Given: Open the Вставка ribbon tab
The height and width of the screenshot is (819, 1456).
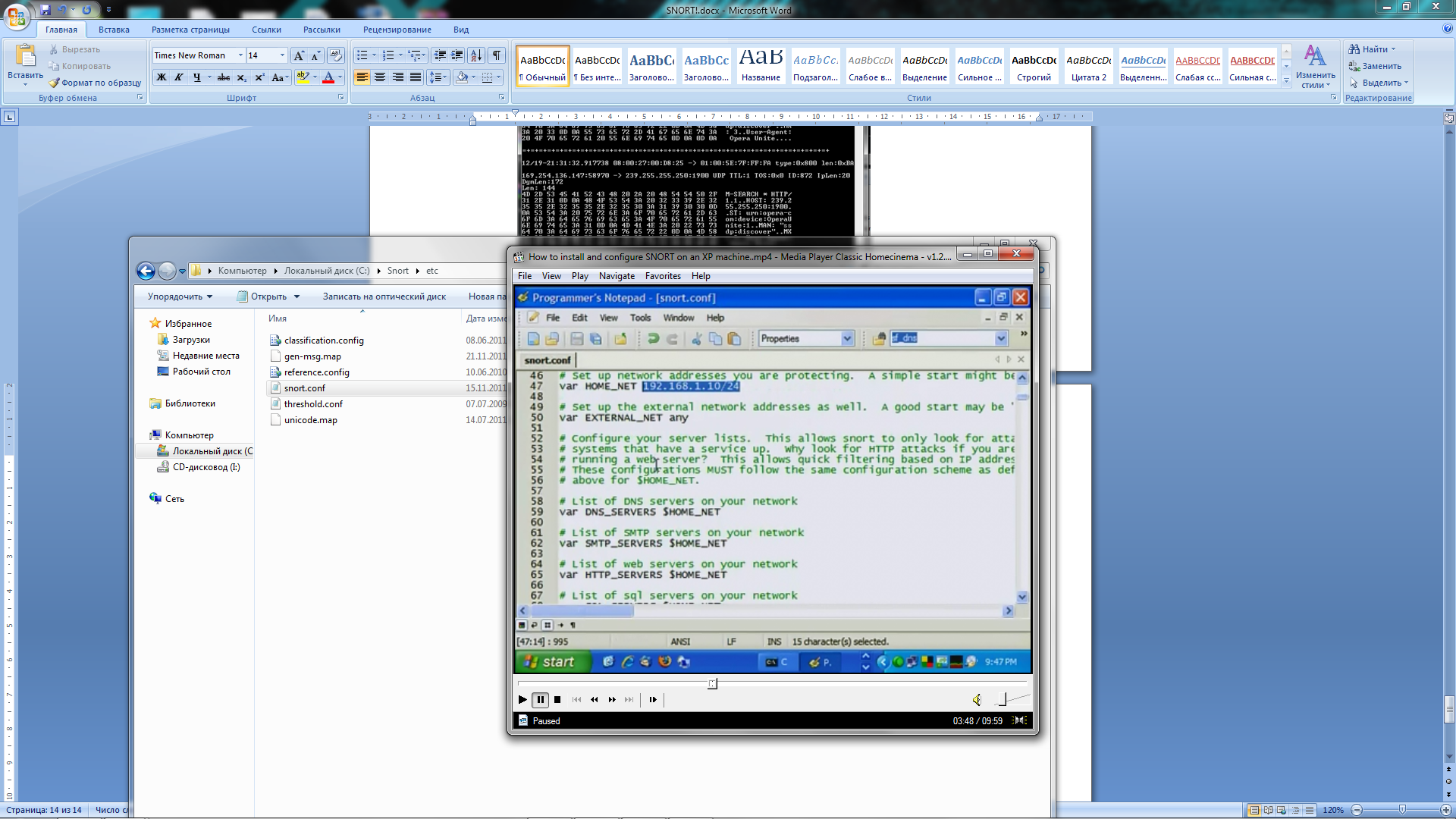Looking at the screenshot, I should click(114, 30).
